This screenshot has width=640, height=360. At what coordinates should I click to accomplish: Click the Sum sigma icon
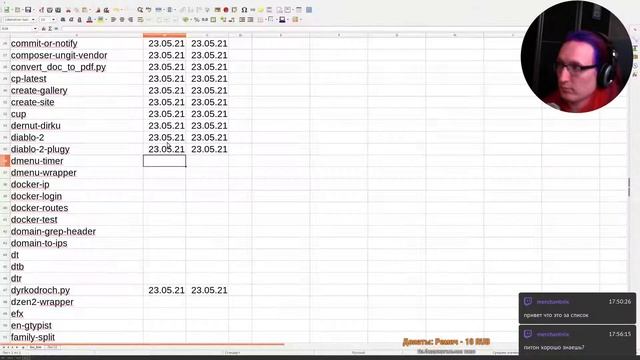[50, 29]
